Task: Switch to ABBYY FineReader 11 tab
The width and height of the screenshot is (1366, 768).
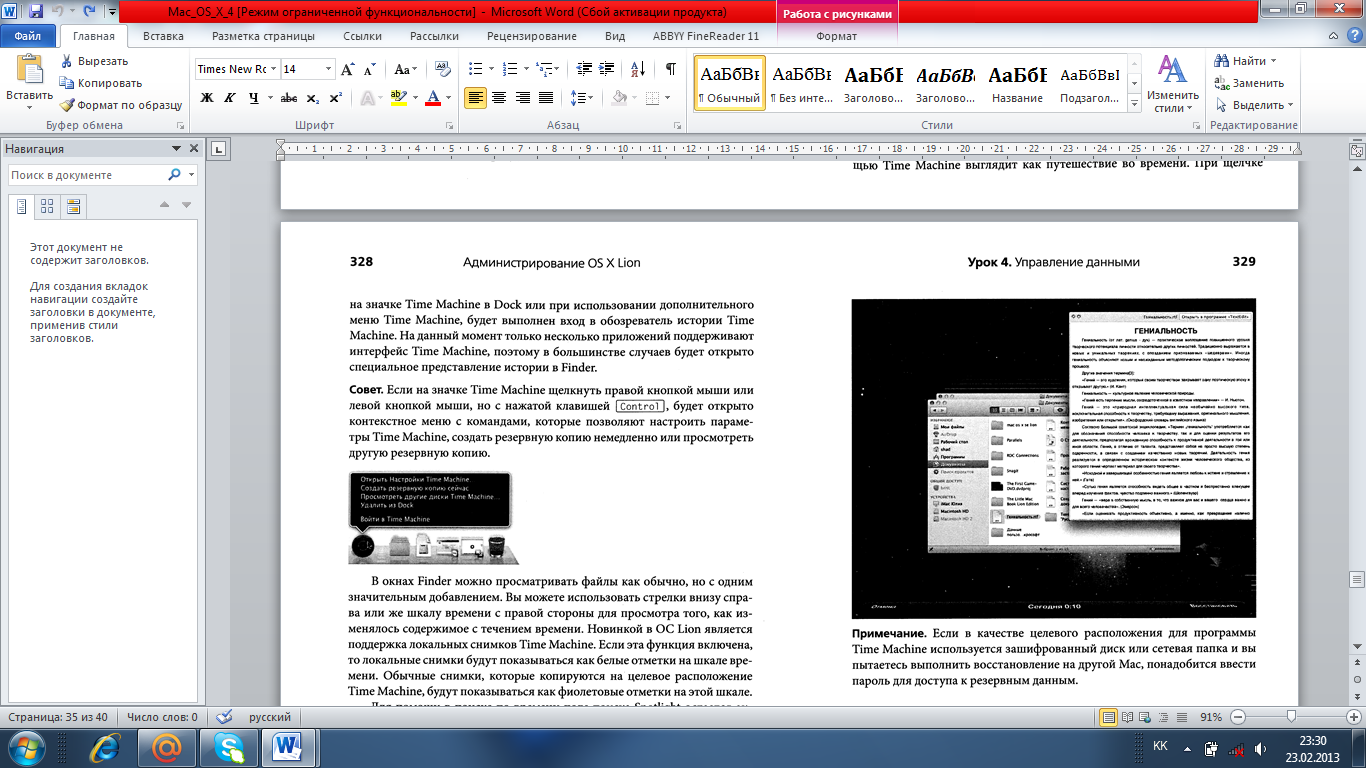Action: pyautogui.click(x=706, y=36)
